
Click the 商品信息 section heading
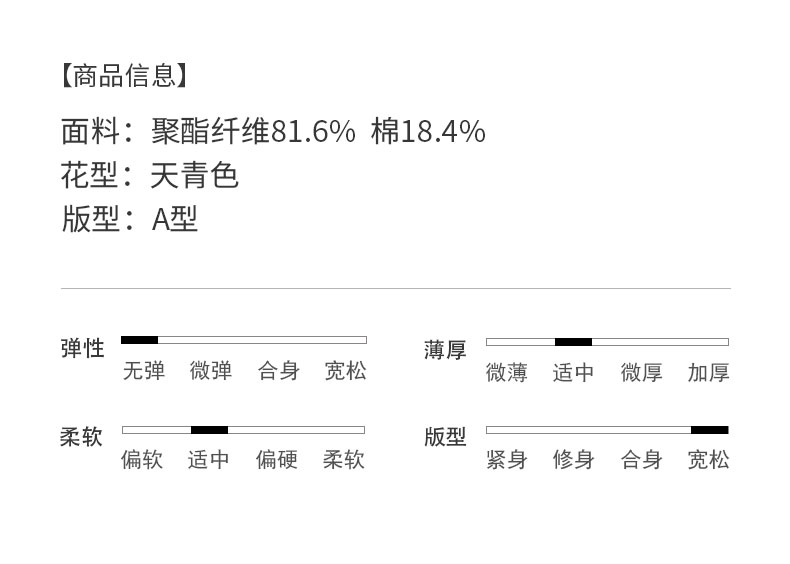124,75
